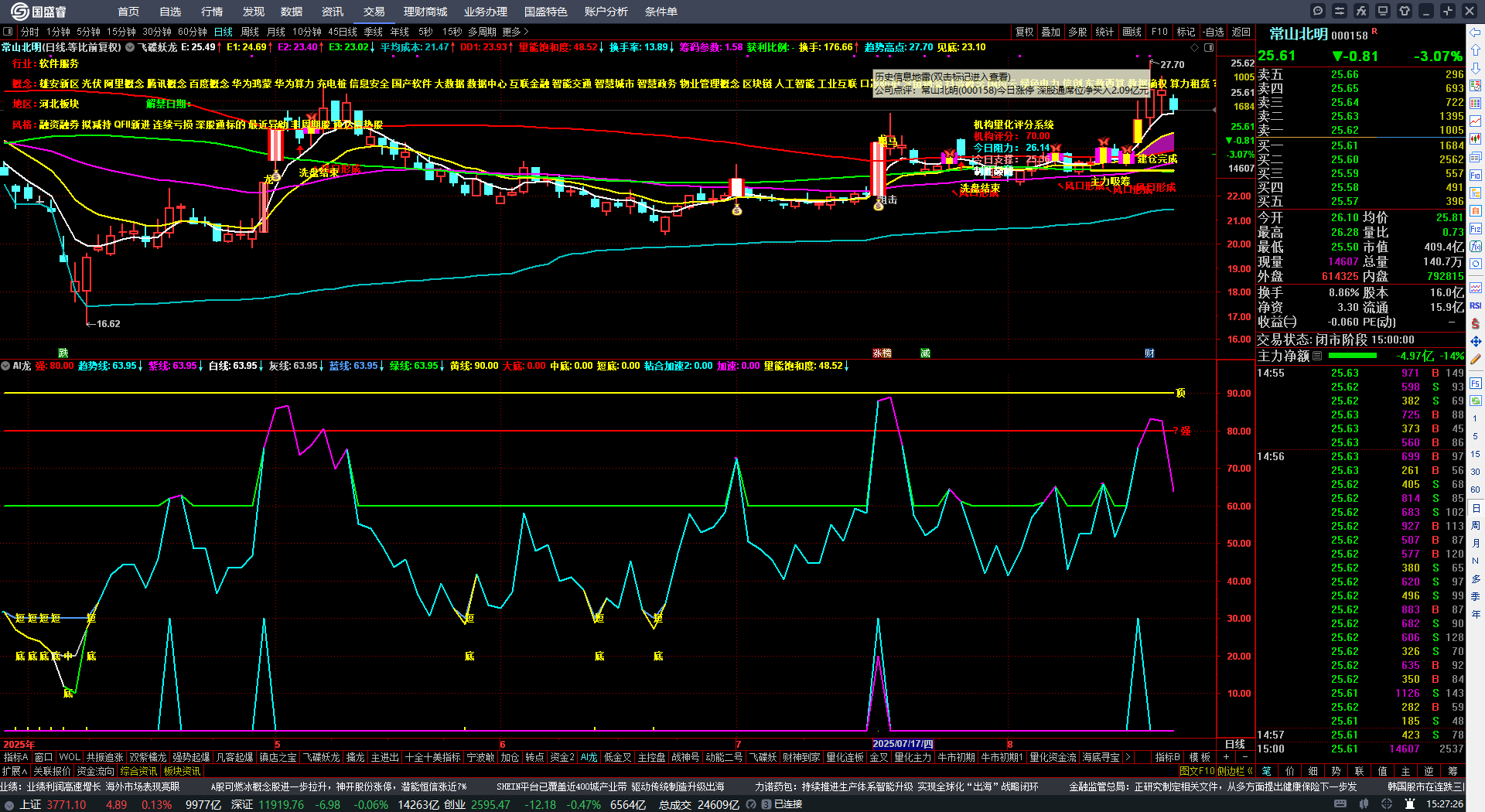The image size is (1485, 812).
Task: Expand the 扩展 panel arrow at bottom-left
Action: (15, 771)
